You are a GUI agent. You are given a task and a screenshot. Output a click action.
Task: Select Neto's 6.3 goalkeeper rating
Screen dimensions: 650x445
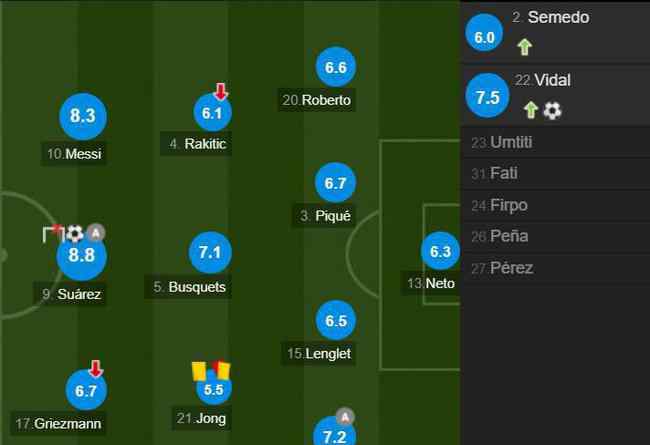pos(440,251)
